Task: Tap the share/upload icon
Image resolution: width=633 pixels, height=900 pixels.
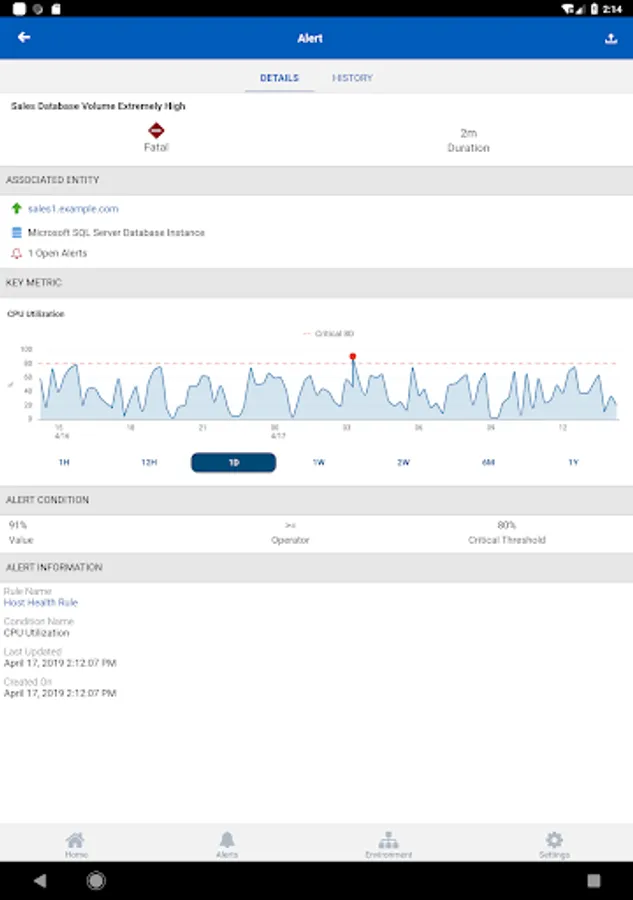Action: pos(611,38)
